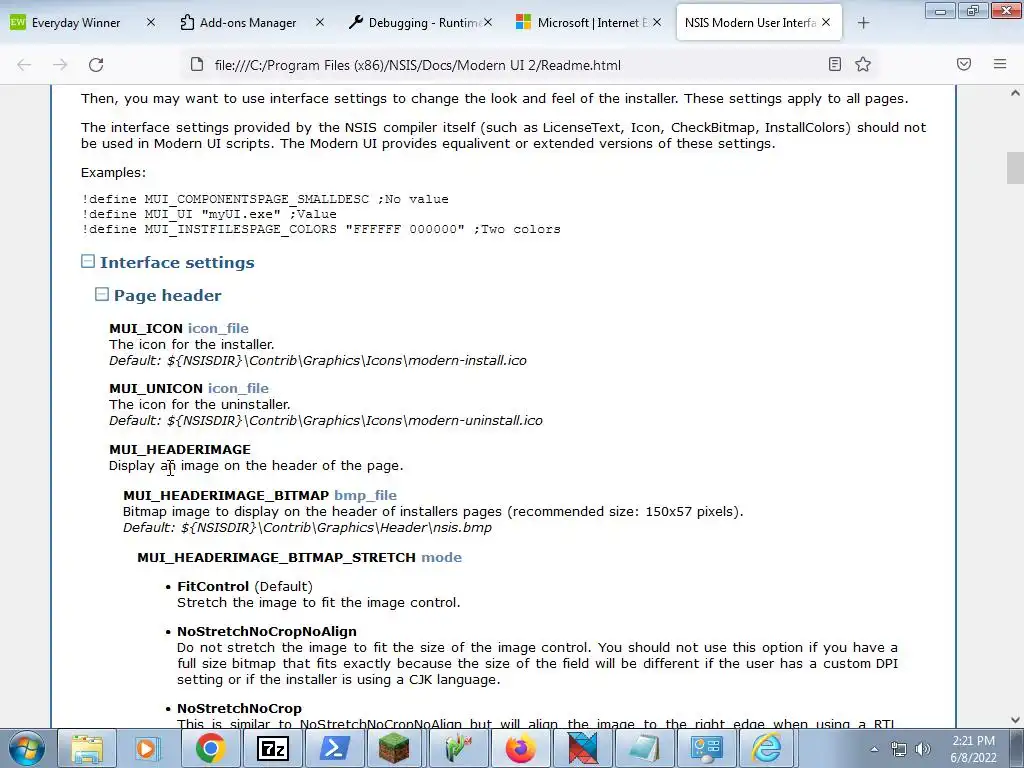Reload the current page

tap(96, 65)
